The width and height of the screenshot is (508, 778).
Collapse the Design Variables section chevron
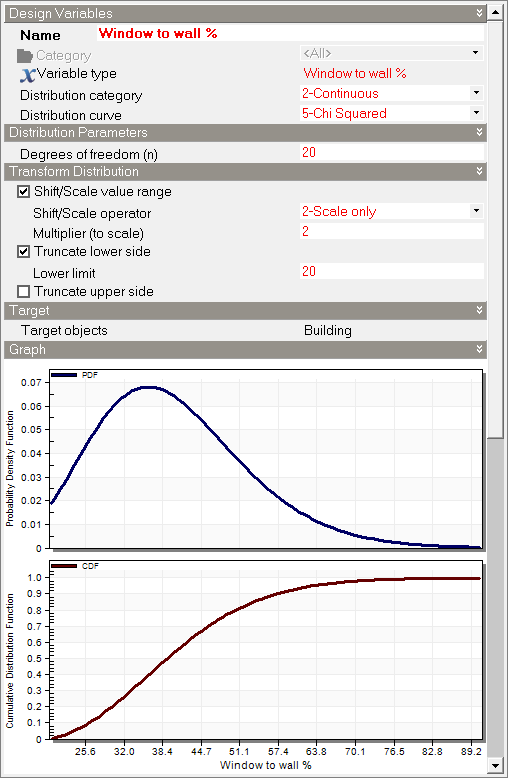[x=479, y=13]
